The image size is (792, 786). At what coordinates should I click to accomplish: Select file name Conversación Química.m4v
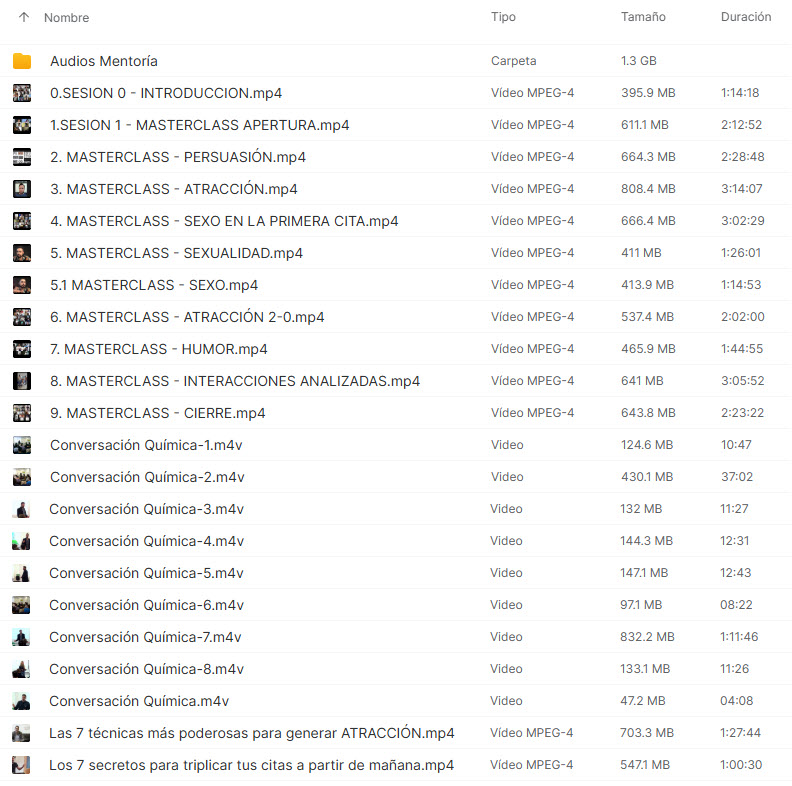[139, 701]
